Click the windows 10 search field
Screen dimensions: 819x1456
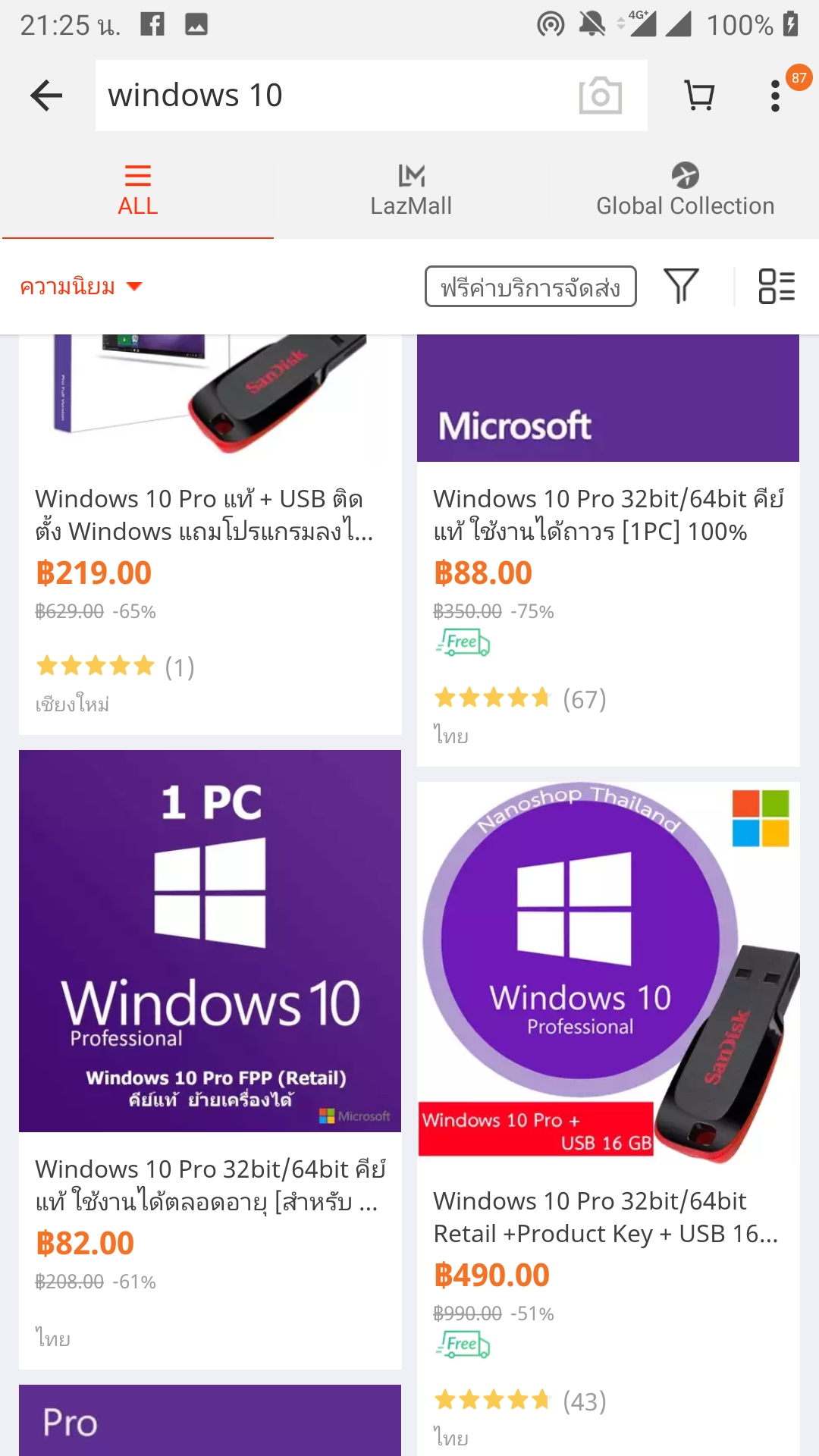[x=334, y=96]
